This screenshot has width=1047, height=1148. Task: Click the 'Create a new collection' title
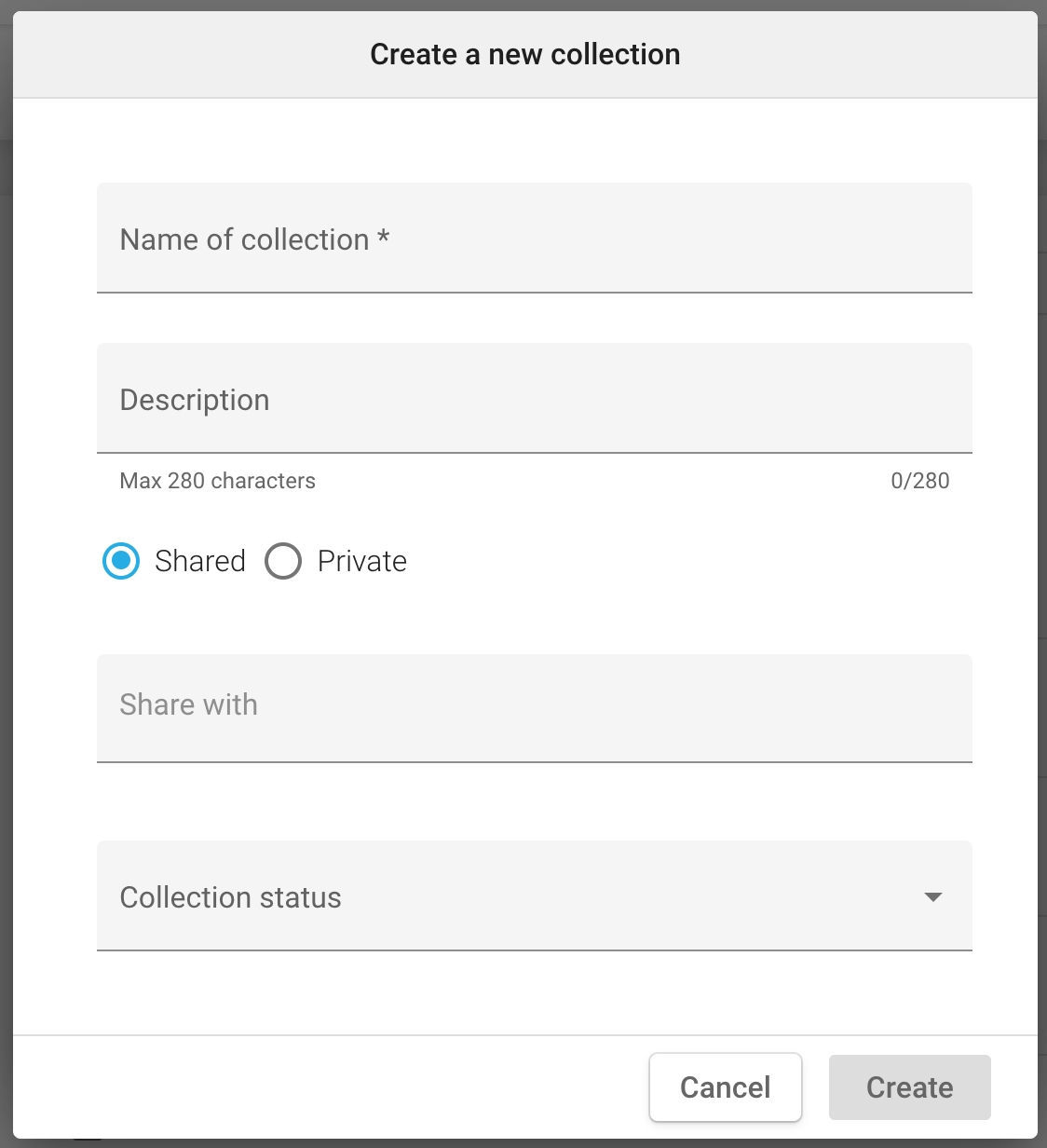(524, 54)
